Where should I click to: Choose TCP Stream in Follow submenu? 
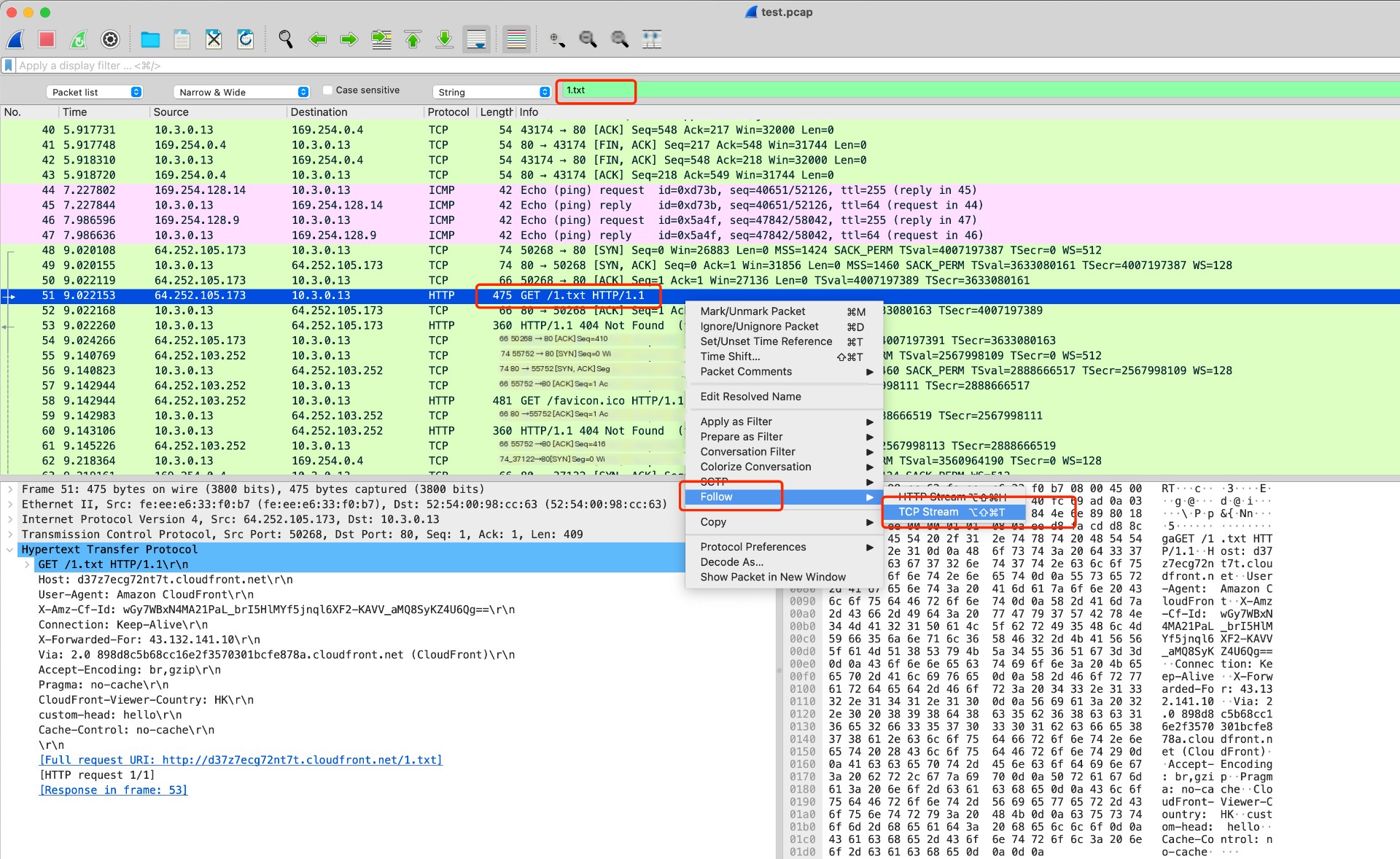click(x=953, y=512)
